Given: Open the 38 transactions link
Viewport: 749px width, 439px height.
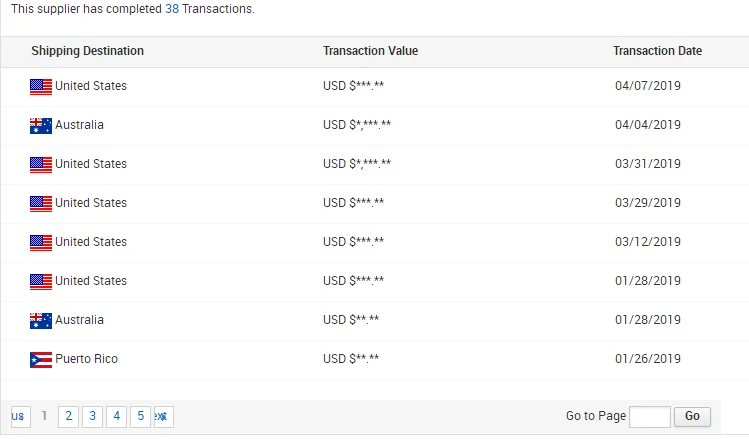Looking at the screenshot, I should [x=172, y=9].
